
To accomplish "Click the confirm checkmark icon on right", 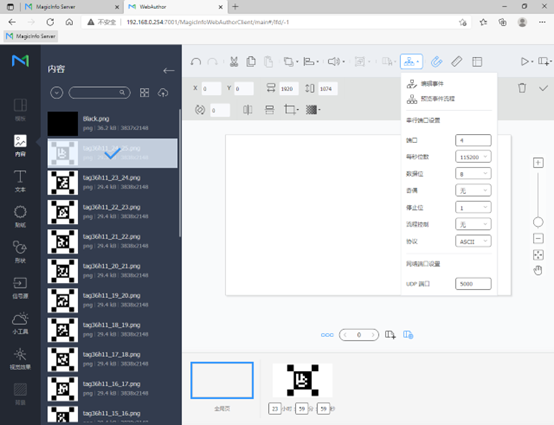I will pyautogui.click(x=543, y=88).
